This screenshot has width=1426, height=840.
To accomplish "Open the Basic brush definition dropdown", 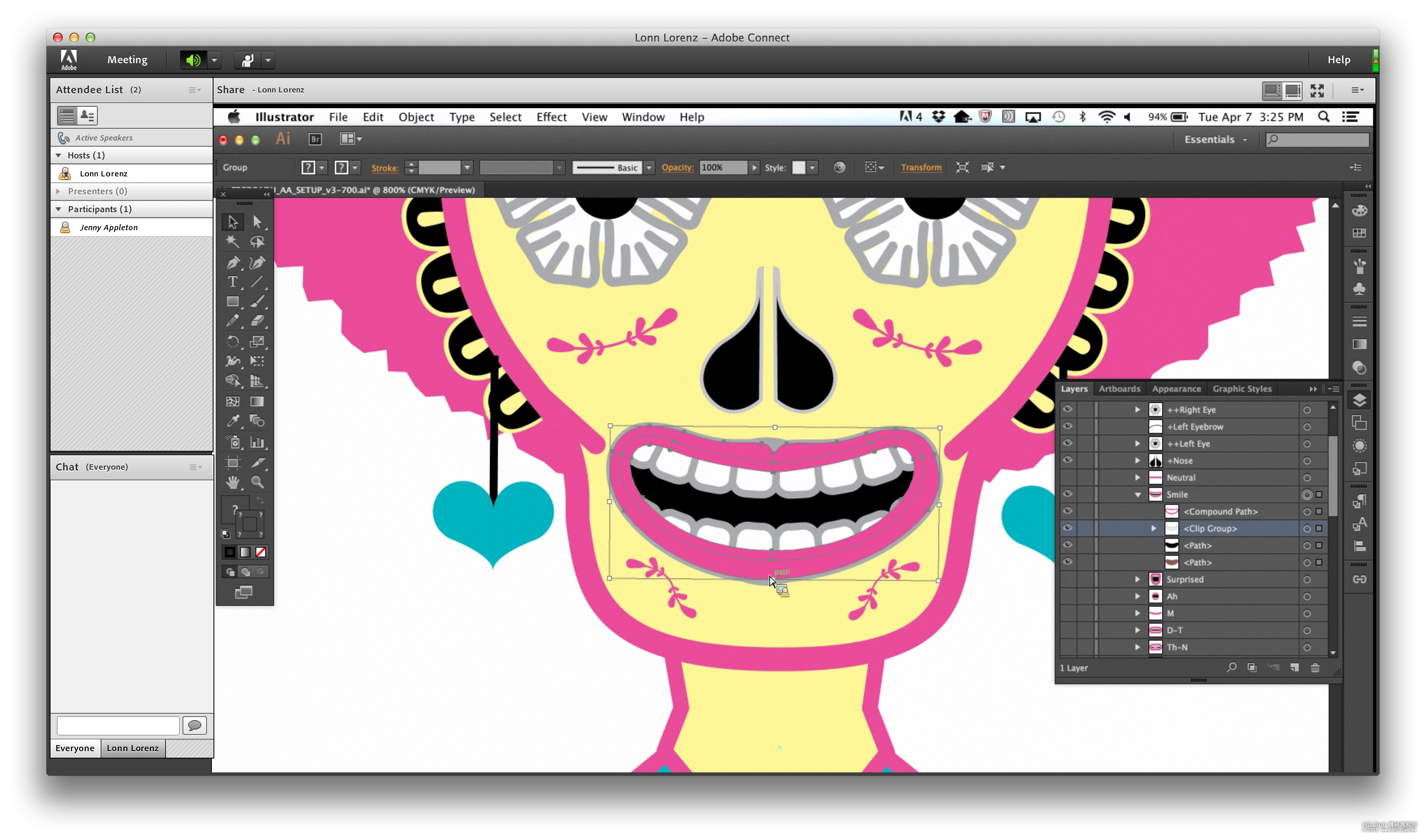I will pos(649,167).
